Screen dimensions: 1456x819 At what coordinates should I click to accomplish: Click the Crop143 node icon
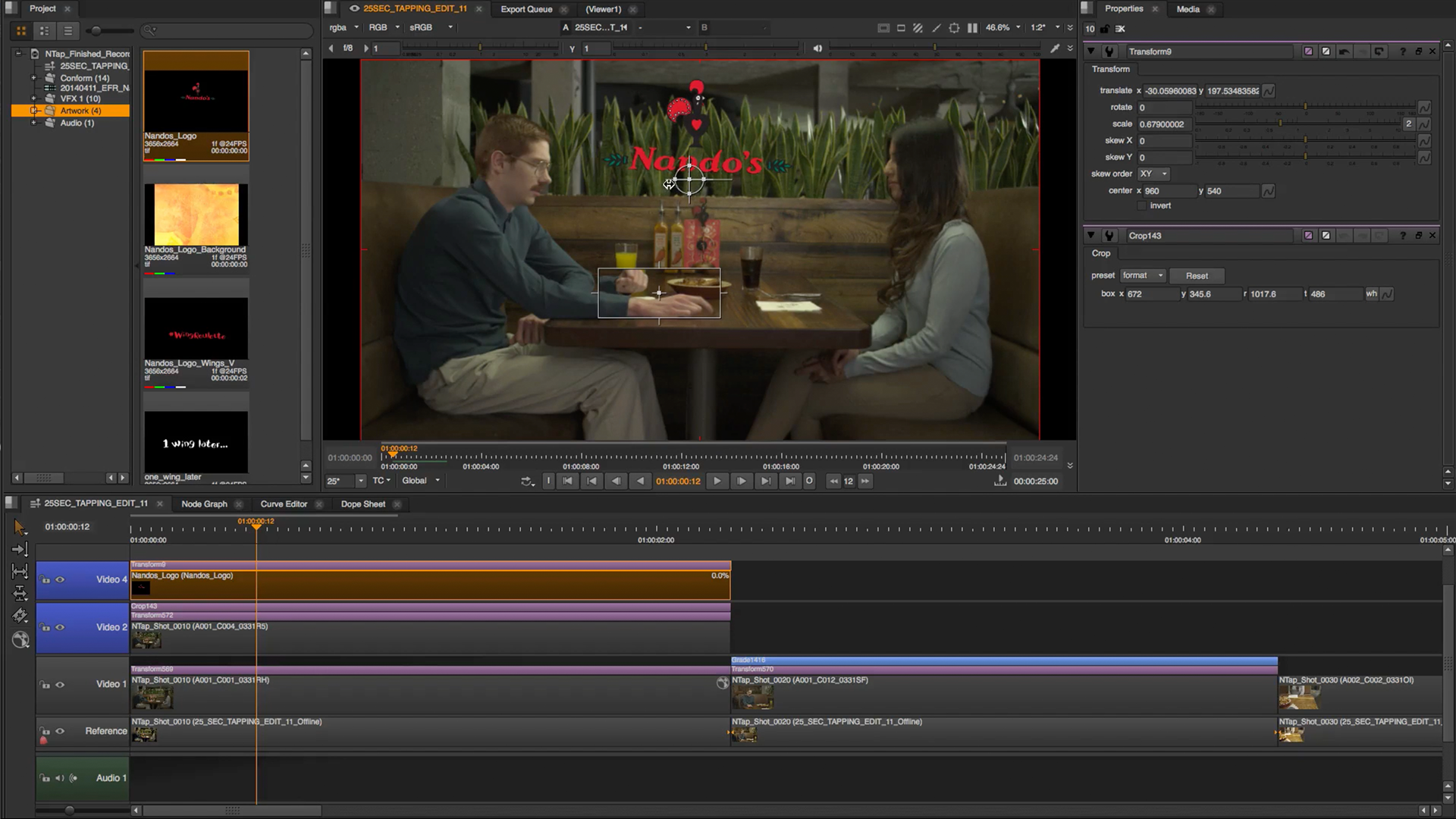point(1108,235)
